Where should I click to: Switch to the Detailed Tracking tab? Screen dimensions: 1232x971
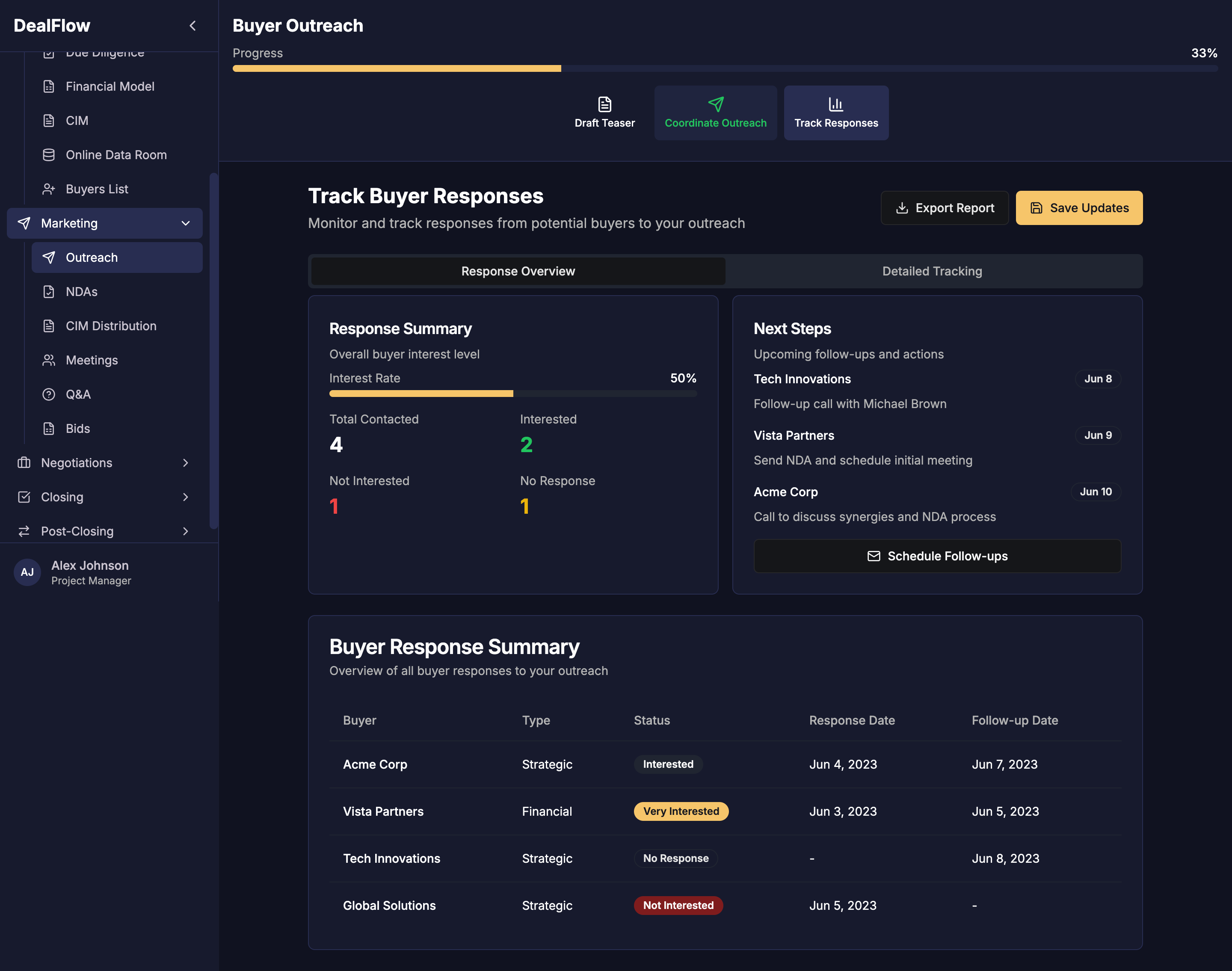click(932, 271)
